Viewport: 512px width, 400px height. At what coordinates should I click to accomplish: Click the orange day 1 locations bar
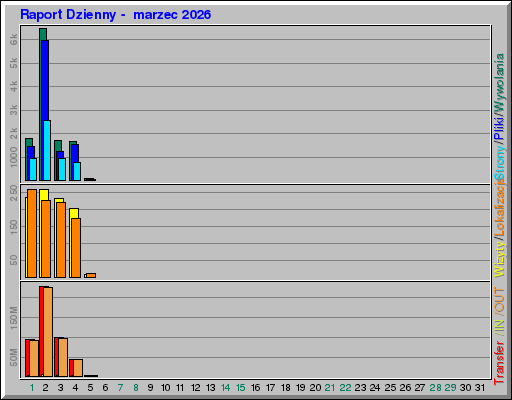[32, 233]
